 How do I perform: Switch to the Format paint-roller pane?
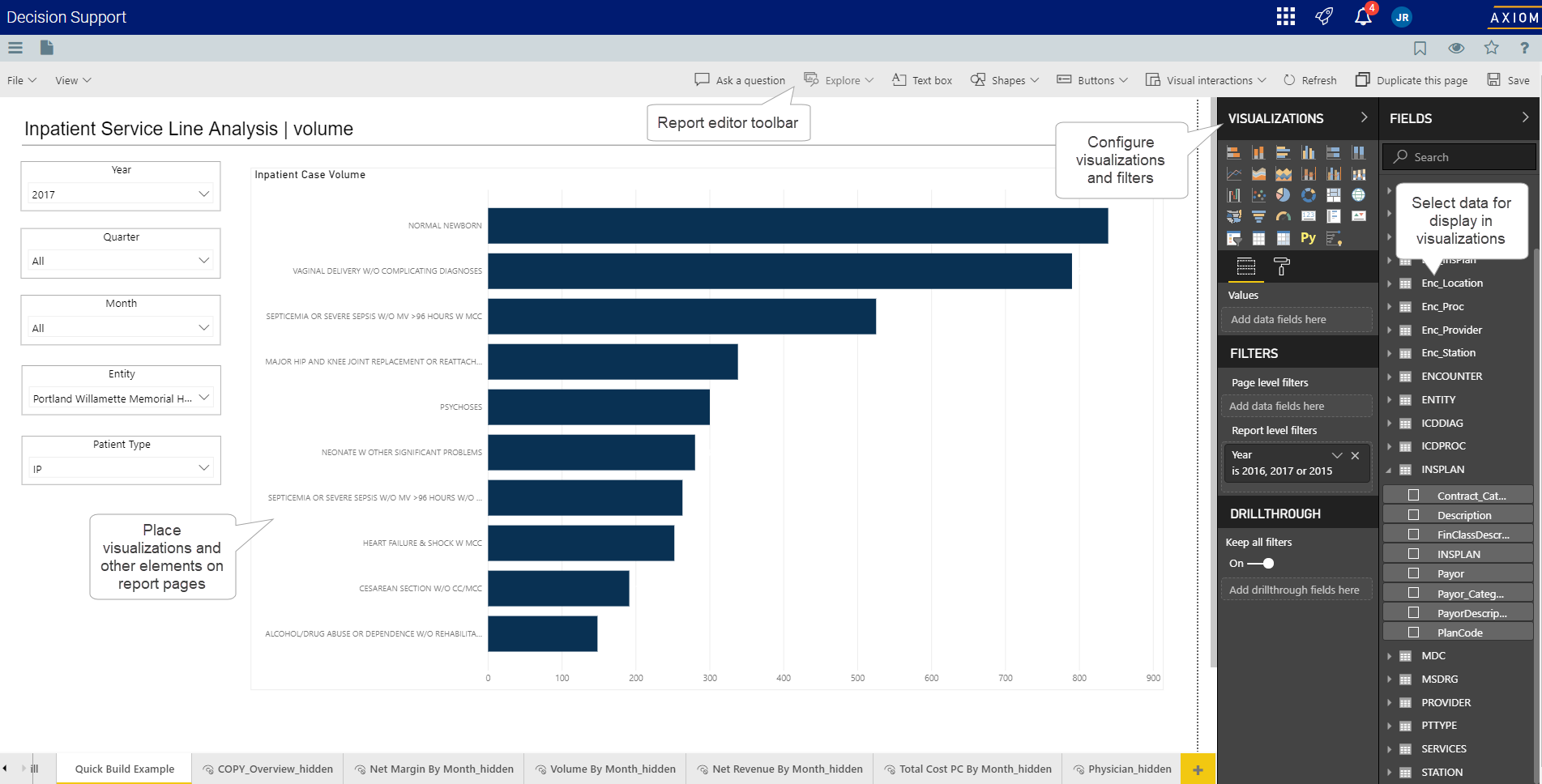tap(1281, 266)
